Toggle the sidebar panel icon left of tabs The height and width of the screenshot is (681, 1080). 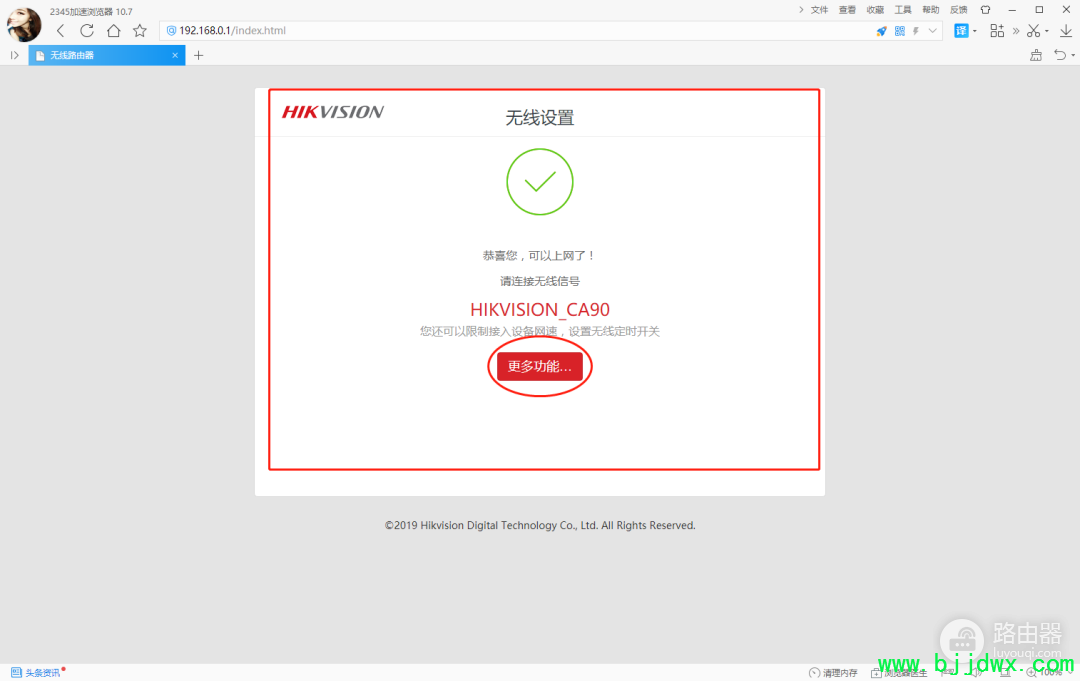pos(14,55)
